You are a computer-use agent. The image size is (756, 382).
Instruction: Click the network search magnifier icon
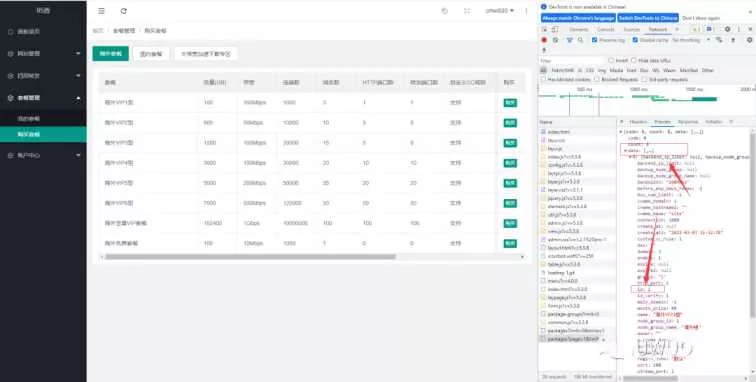580,40
